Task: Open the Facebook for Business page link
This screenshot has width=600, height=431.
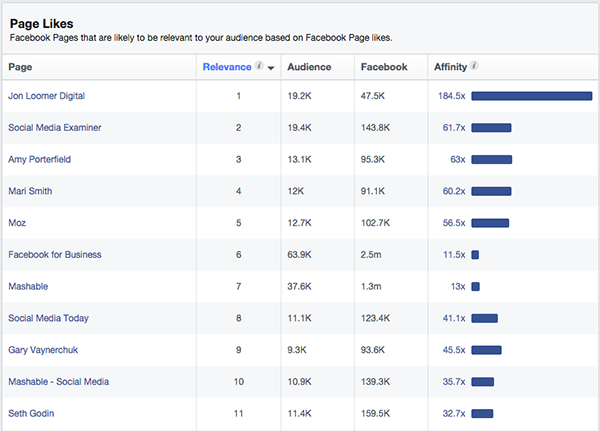Action: click(55, 255)
